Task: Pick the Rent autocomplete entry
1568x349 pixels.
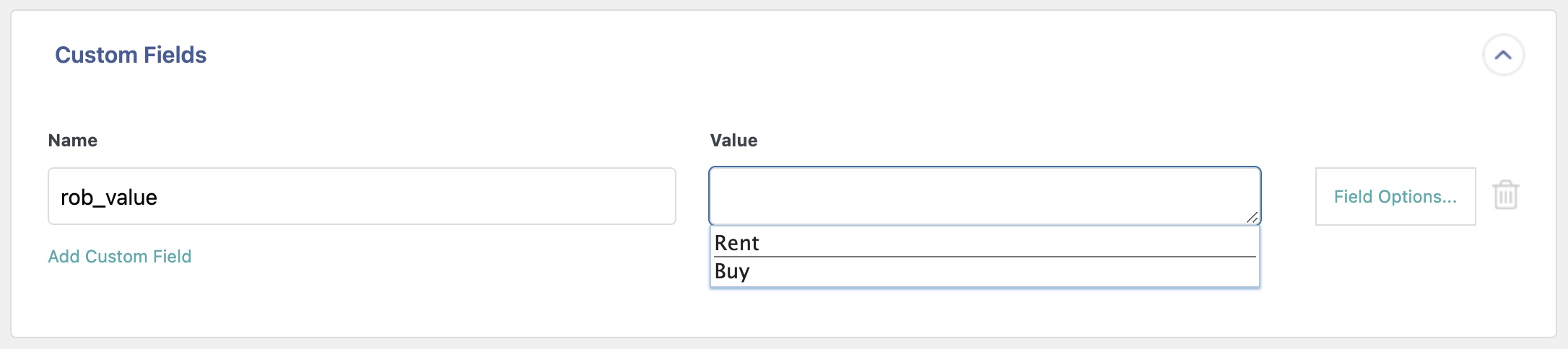Action: click(985, 243)
